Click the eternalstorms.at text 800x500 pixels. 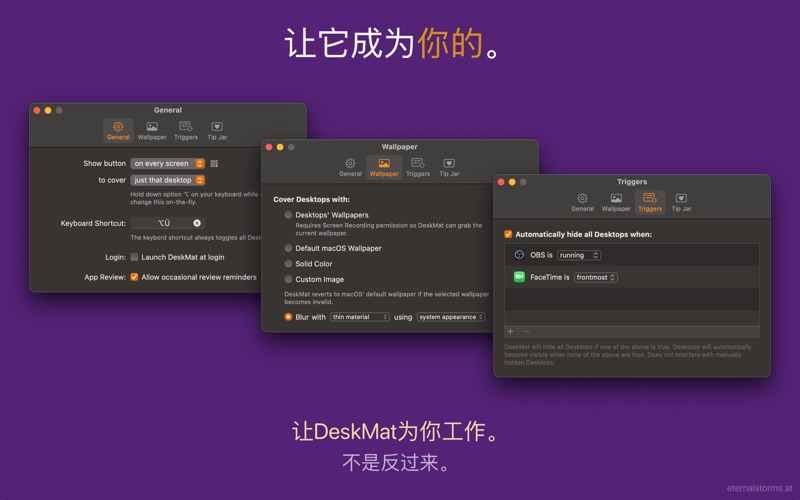click(760, 488)
